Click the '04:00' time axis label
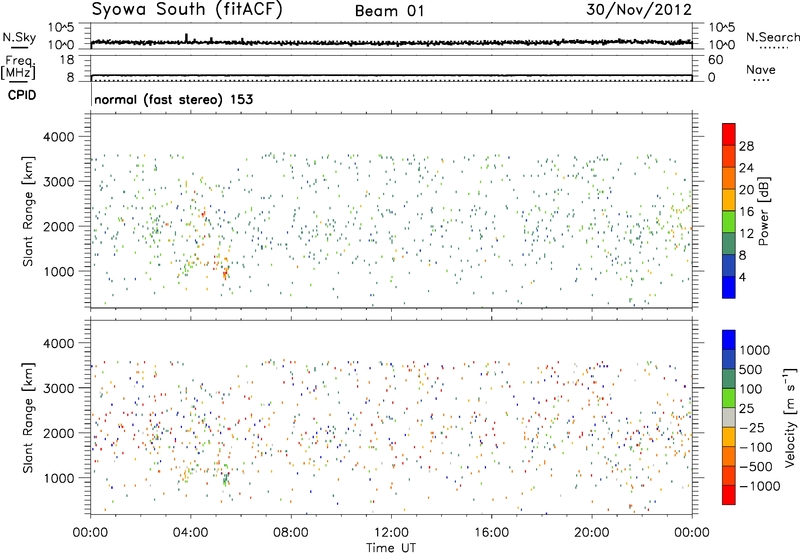Viewport: 800px width, 554px height. (x=190, y=533)
